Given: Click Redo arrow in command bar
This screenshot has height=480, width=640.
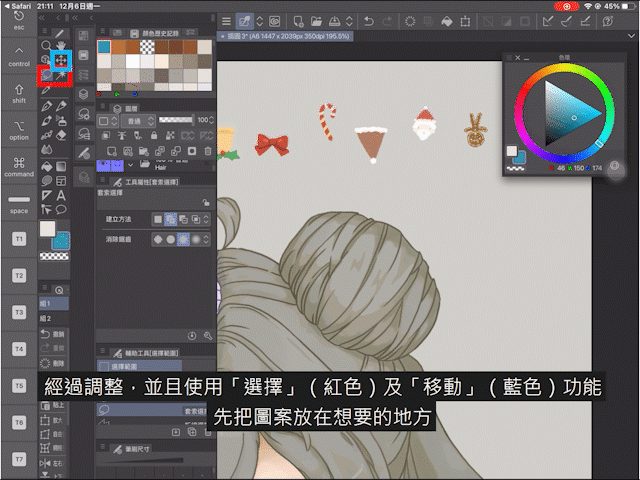Looking at the screenshot, I should 387,21.
